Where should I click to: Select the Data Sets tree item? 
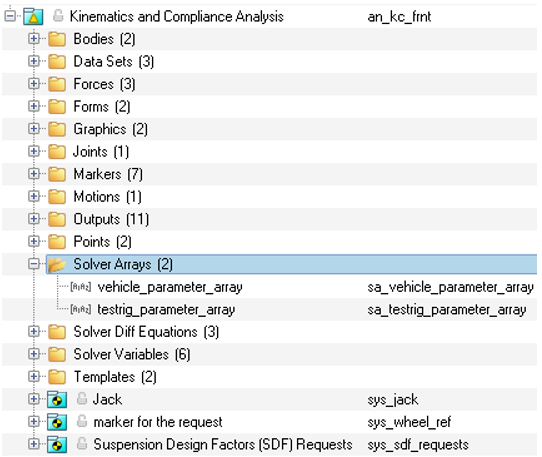point(113,62)
